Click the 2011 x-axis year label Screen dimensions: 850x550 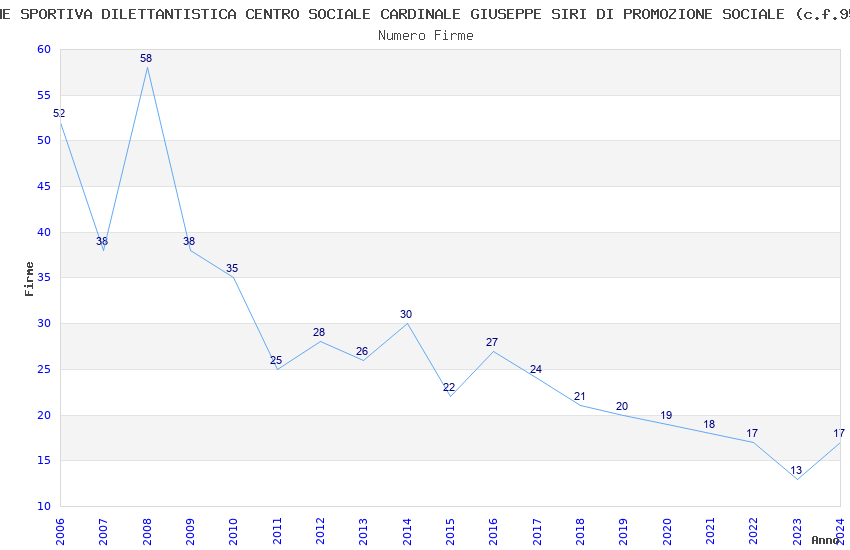277,531
